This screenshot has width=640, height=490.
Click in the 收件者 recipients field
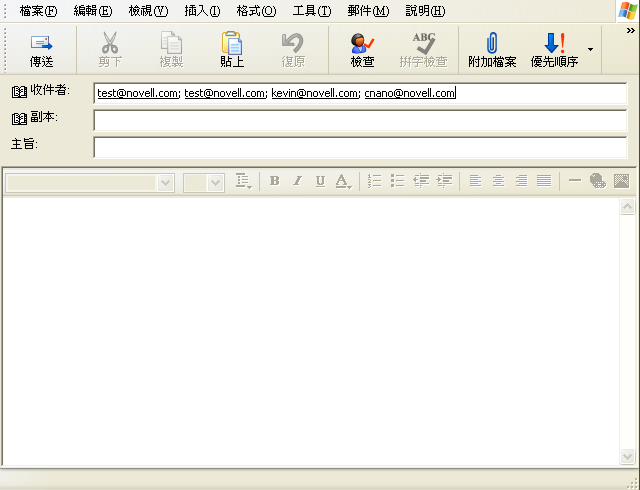(360, 93)
